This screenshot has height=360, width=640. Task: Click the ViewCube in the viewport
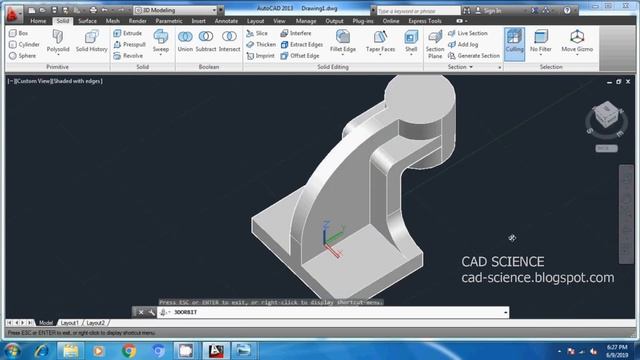click(x=606, y=115)
